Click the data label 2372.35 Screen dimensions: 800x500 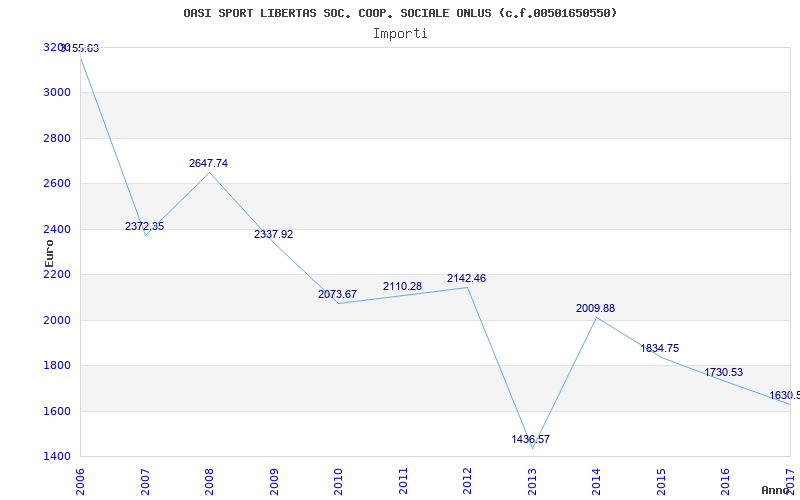pos(144,226)
